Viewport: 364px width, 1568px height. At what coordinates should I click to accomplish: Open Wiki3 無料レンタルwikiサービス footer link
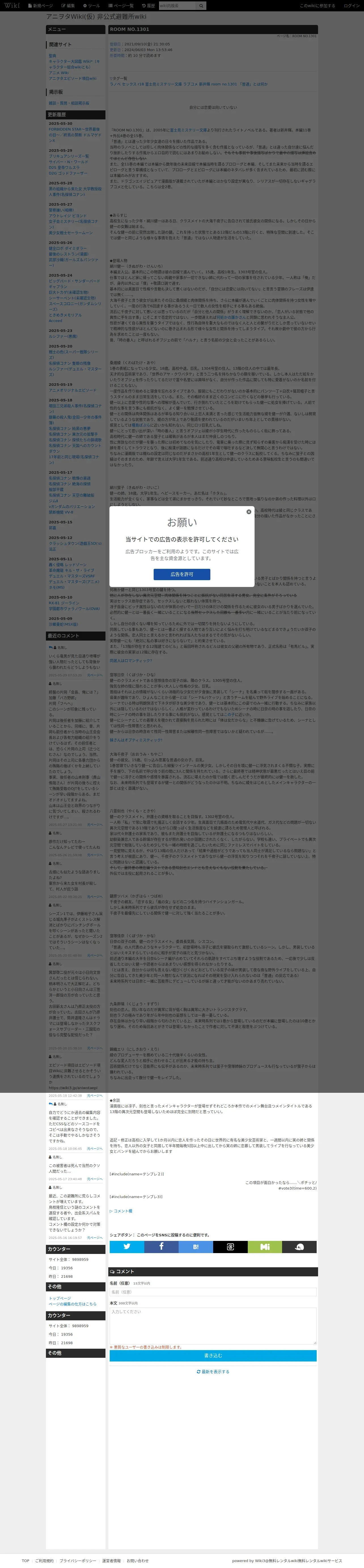pyautogui.click(x=298, y=1560)
